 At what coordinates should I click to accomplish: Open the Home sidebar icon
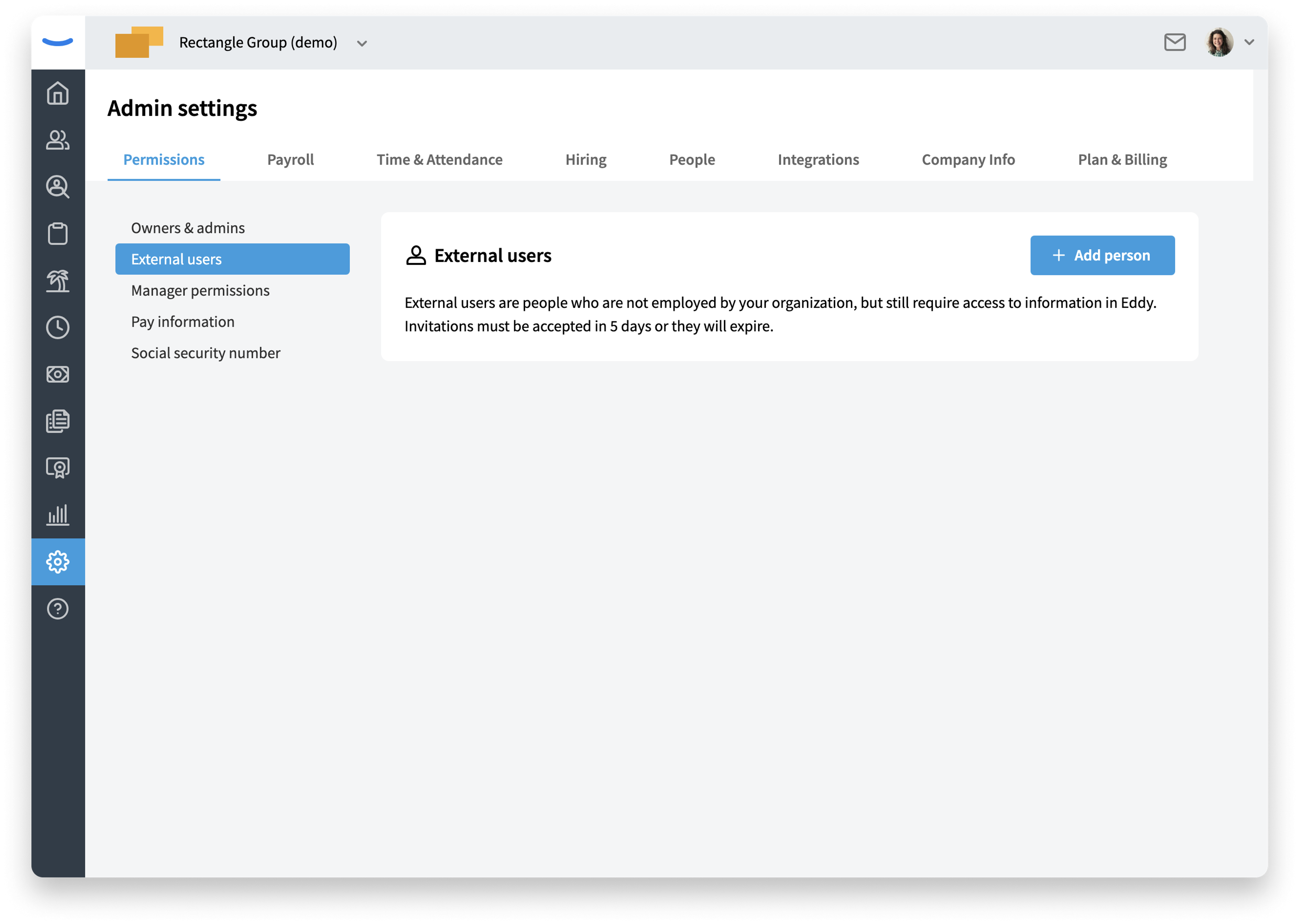click(58, 93)
